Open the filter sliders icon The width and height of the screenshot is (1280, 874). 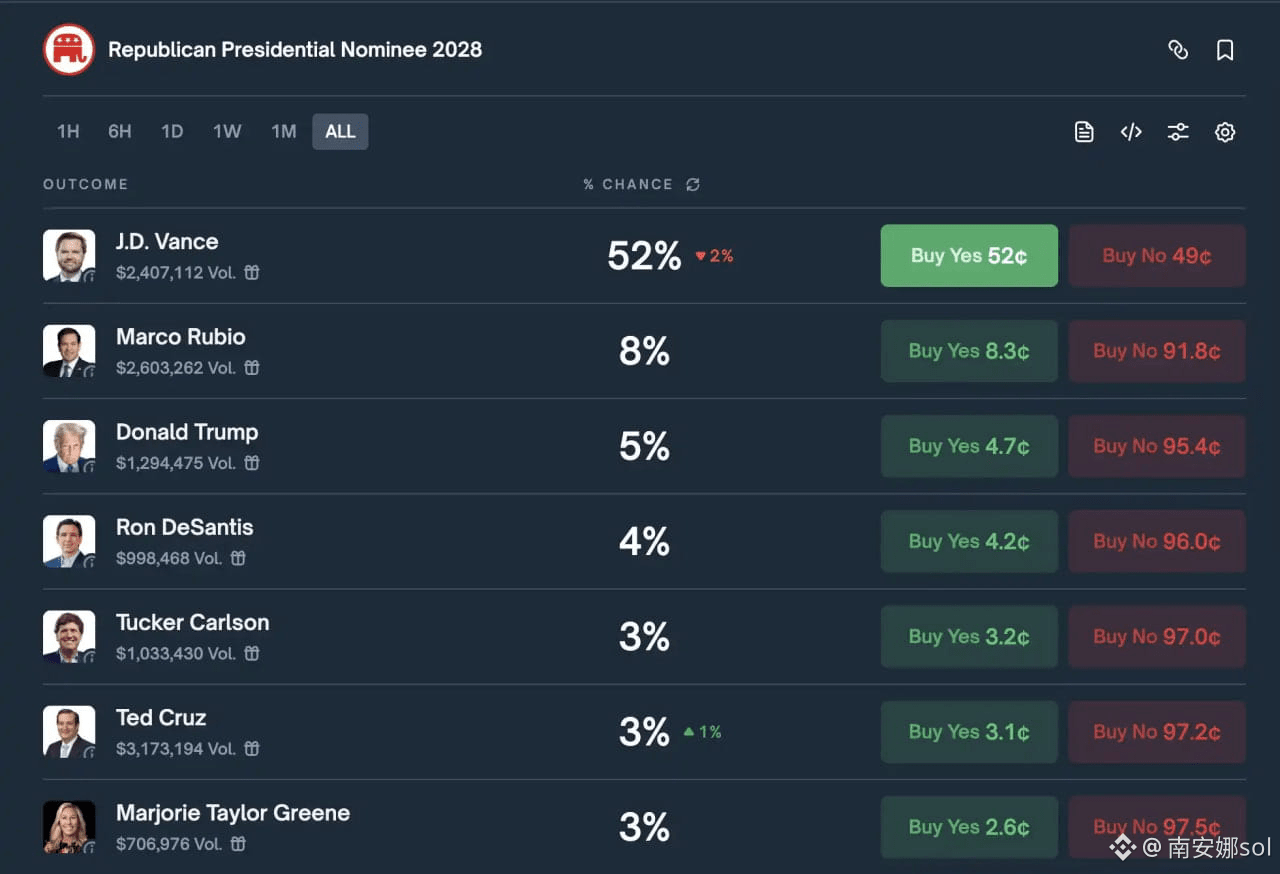tap(1178, 132)
